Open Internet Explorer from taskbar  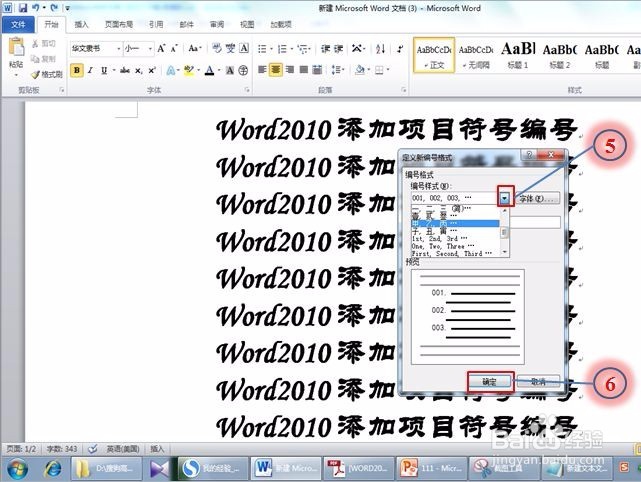click(52, 469)
